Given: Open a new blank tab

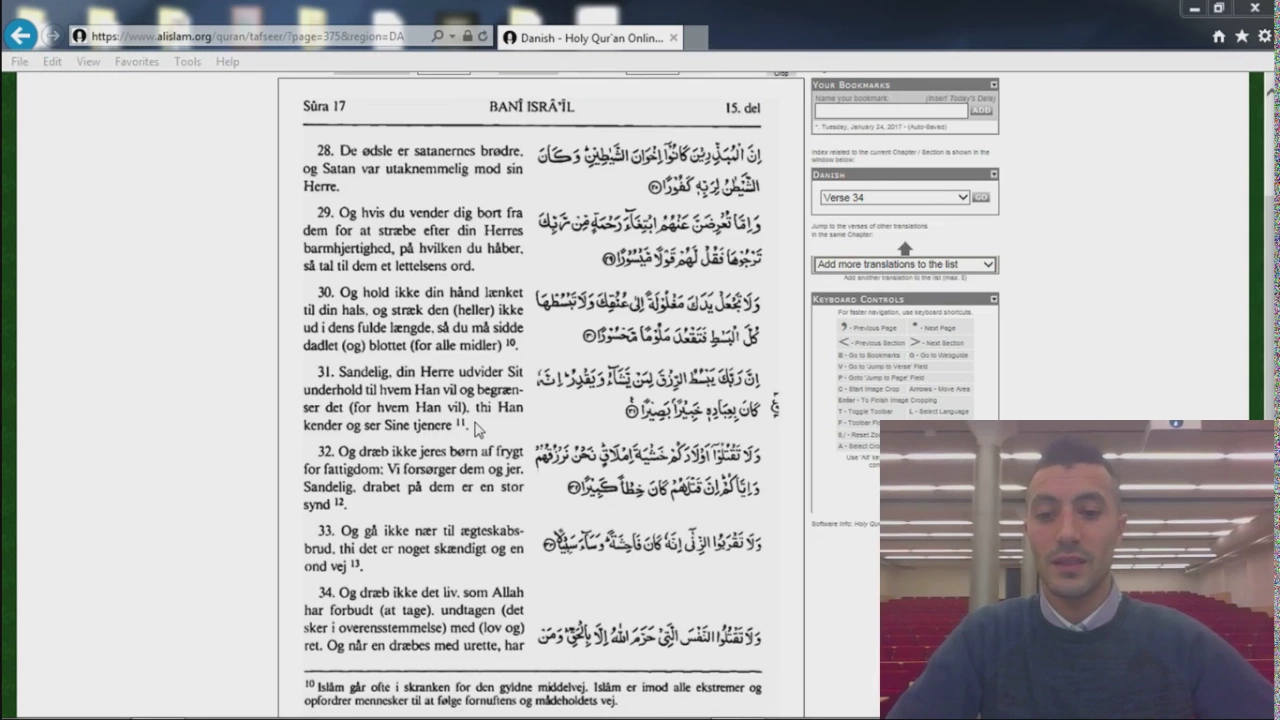Looking at the screenshot, I should [x=697, y=38].
